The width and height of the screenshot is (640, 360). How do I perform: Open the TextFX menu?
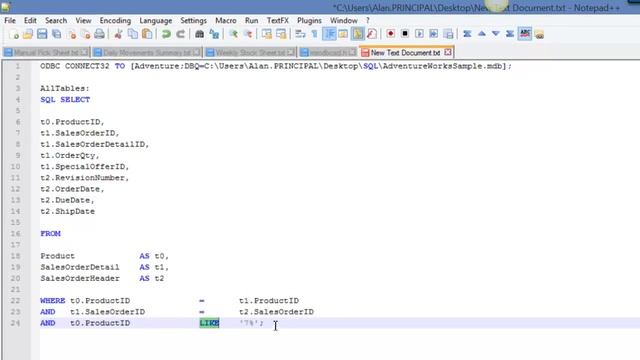(x=278, y=20)
